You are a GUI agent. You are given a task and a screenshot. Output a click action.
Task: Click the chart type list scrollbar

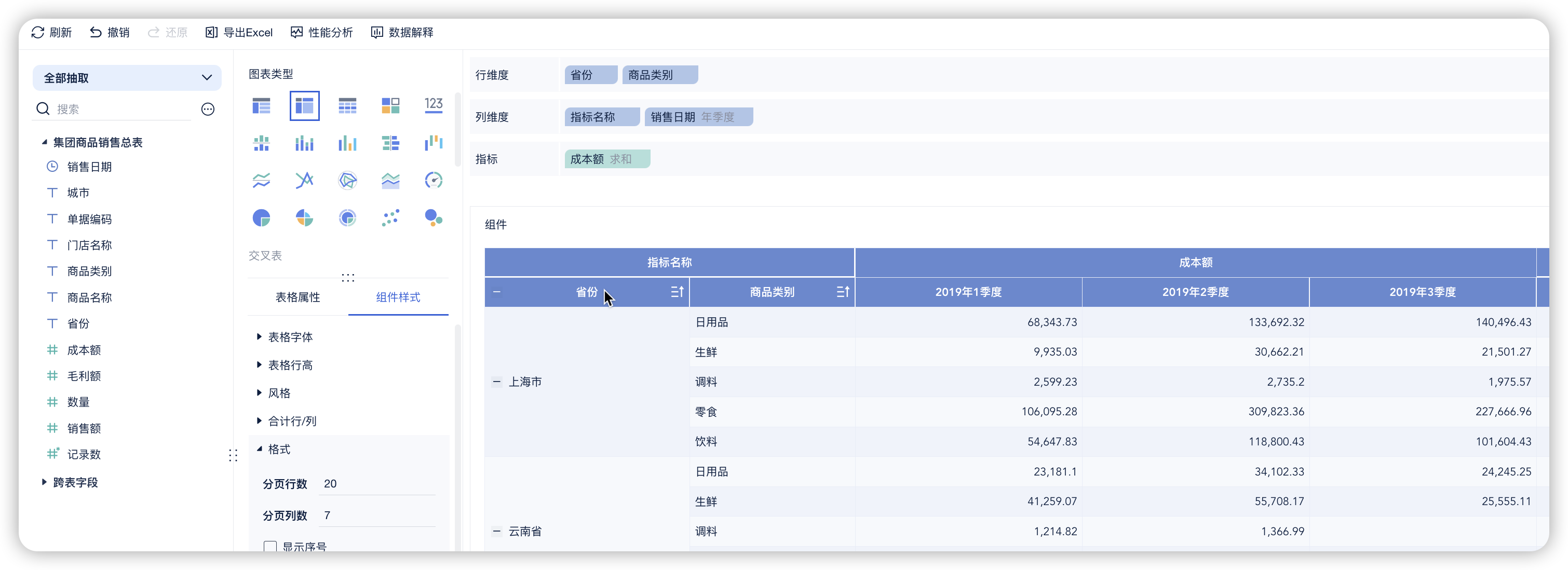458,130
